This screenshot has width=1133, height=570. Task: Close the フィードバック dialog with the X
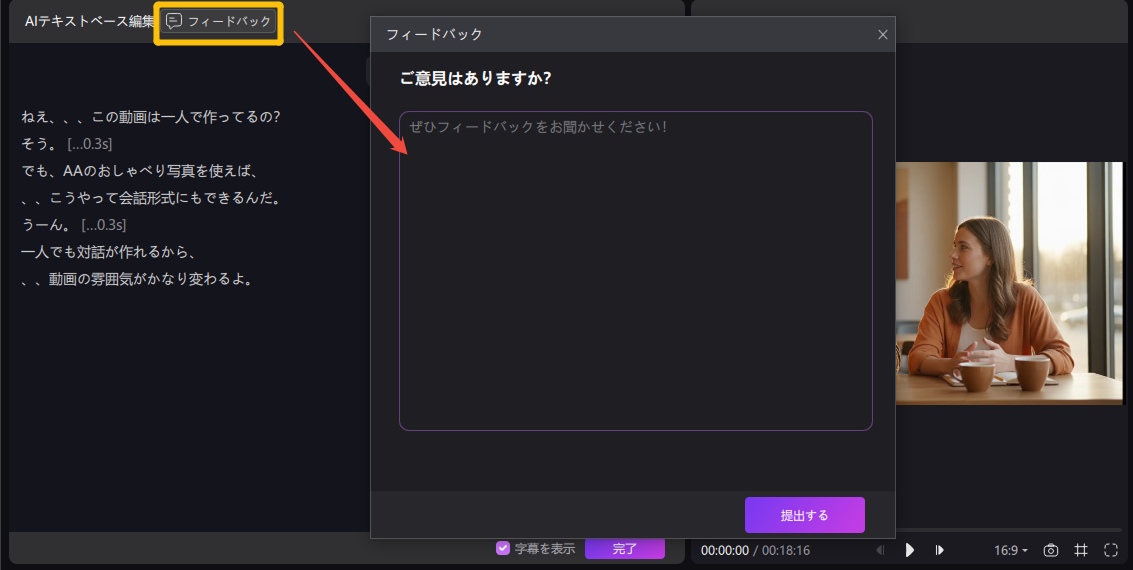[x=882, y=35]
